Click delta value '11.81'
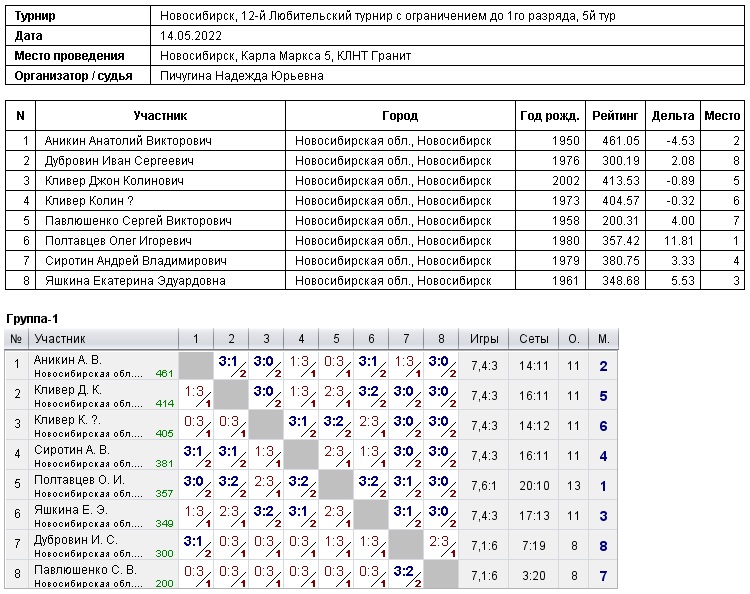The width and height of the screenshot is (750, 594). coord(679,241)
